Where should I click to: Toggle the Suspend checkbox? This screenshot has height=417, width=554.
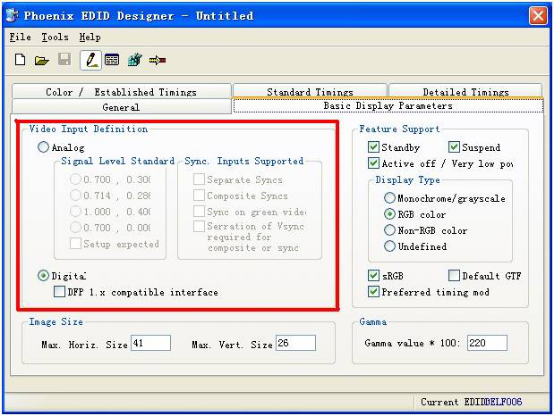[454, 147]
